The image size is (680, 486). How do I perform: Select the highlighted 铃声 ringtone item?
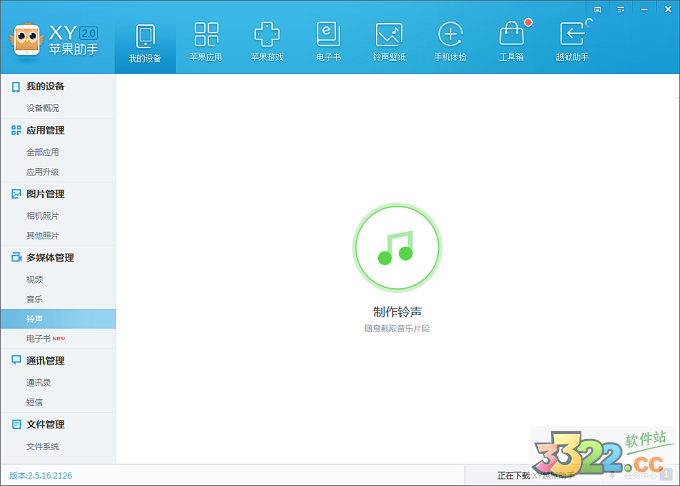point(58,319)
